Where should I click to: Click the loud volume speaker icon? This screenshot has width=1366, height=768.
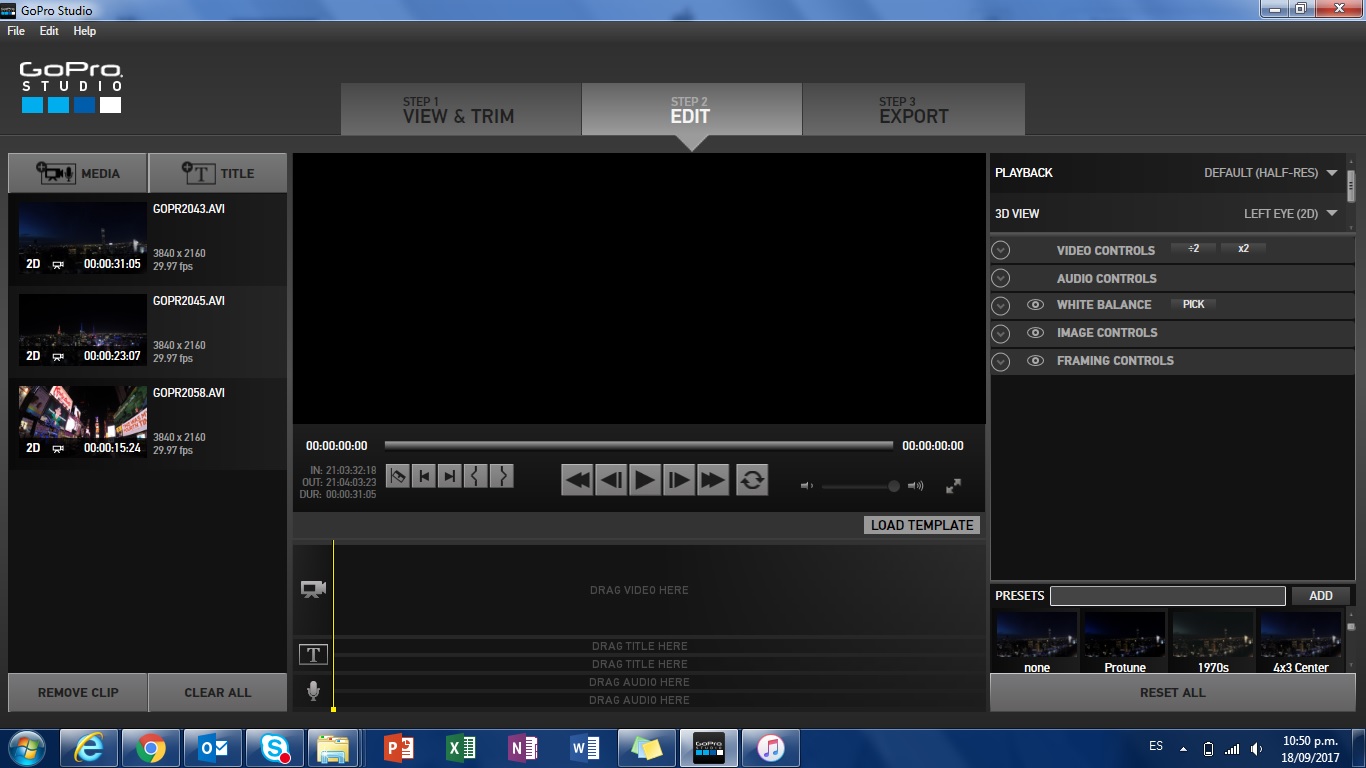point(915,486)
